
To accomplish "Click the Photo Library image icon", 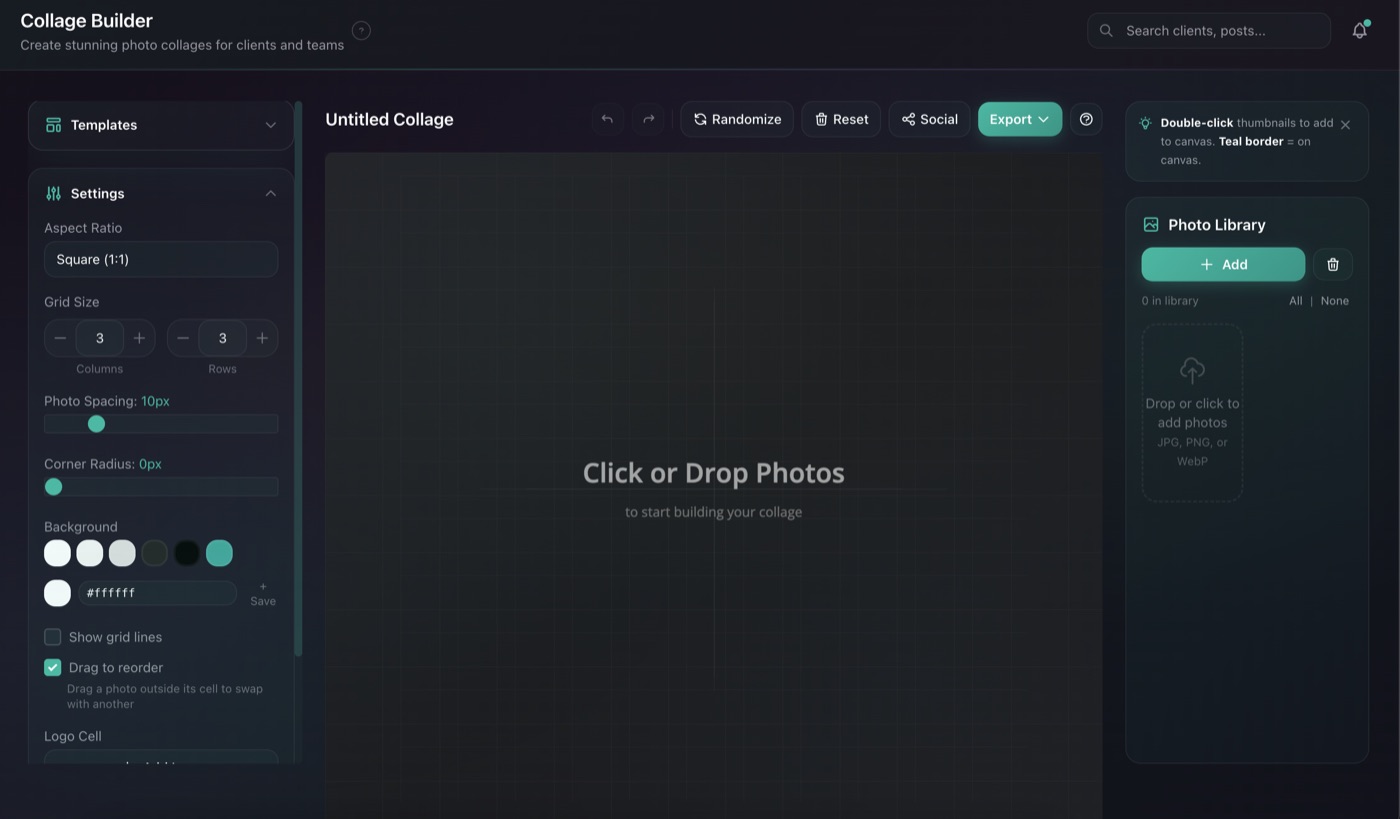I will (x=1152, y=224).
